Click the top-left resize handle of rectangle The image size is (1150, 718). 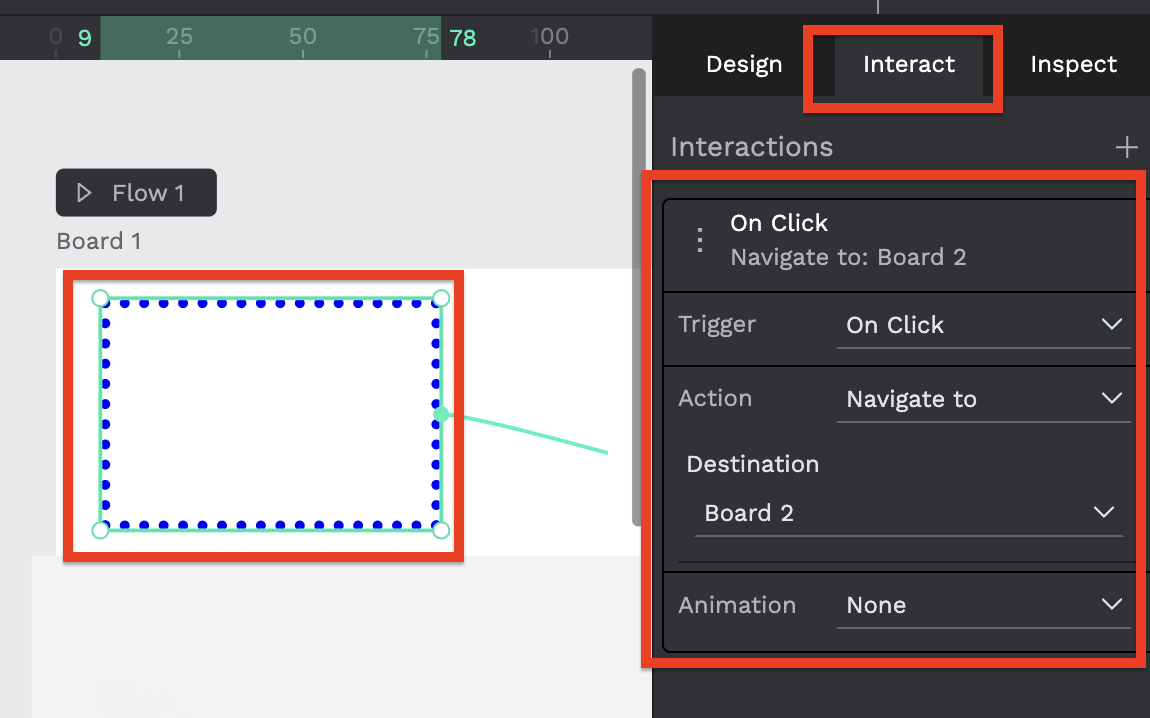click(x=100, y=298)
